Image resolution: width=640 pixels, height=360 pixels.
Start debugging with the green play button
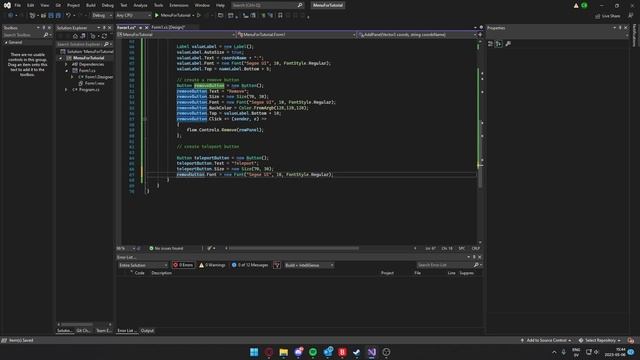coord(156,16)
